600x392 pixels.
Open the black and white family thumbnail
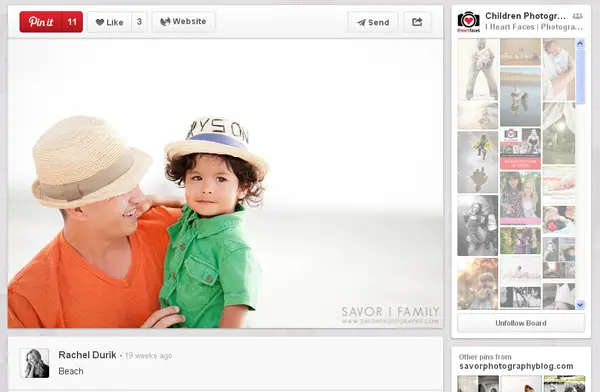coord(478,225)
